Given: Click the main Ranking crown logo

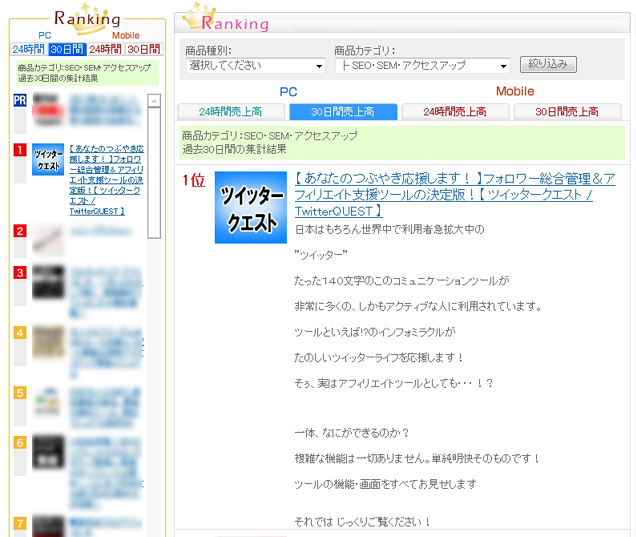Looking at the screenshot, I should [x=226, y=18].
